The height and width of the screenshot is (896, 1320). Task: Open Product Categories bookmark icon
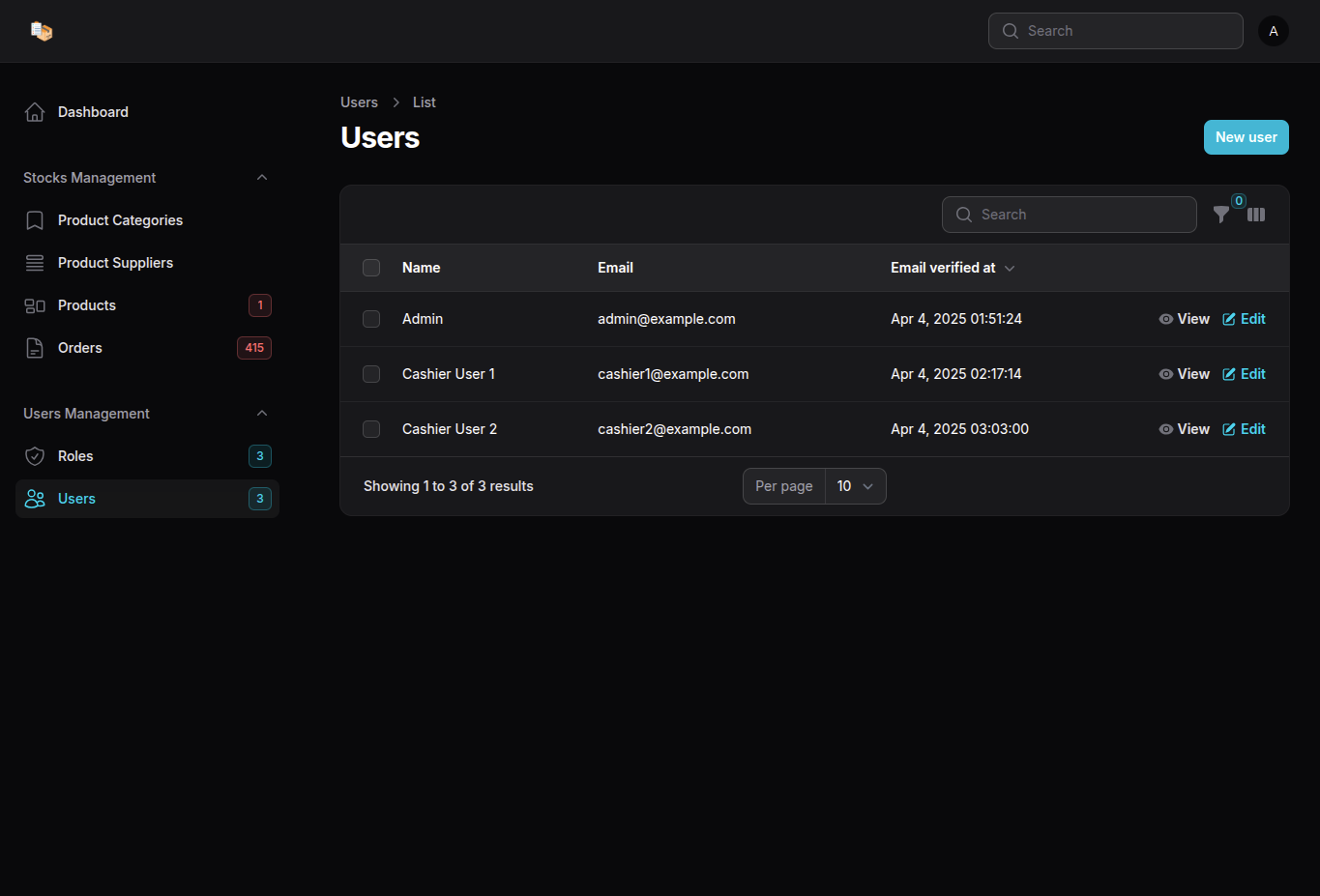(x=35, y=220)
